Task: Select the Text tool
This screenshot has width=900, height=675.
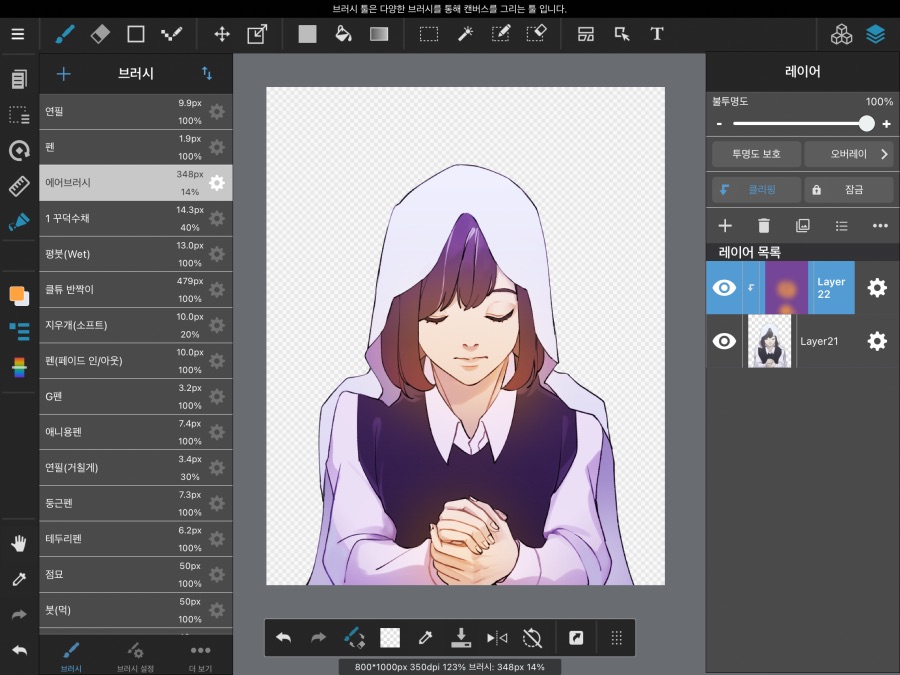Action: (657, 33)
